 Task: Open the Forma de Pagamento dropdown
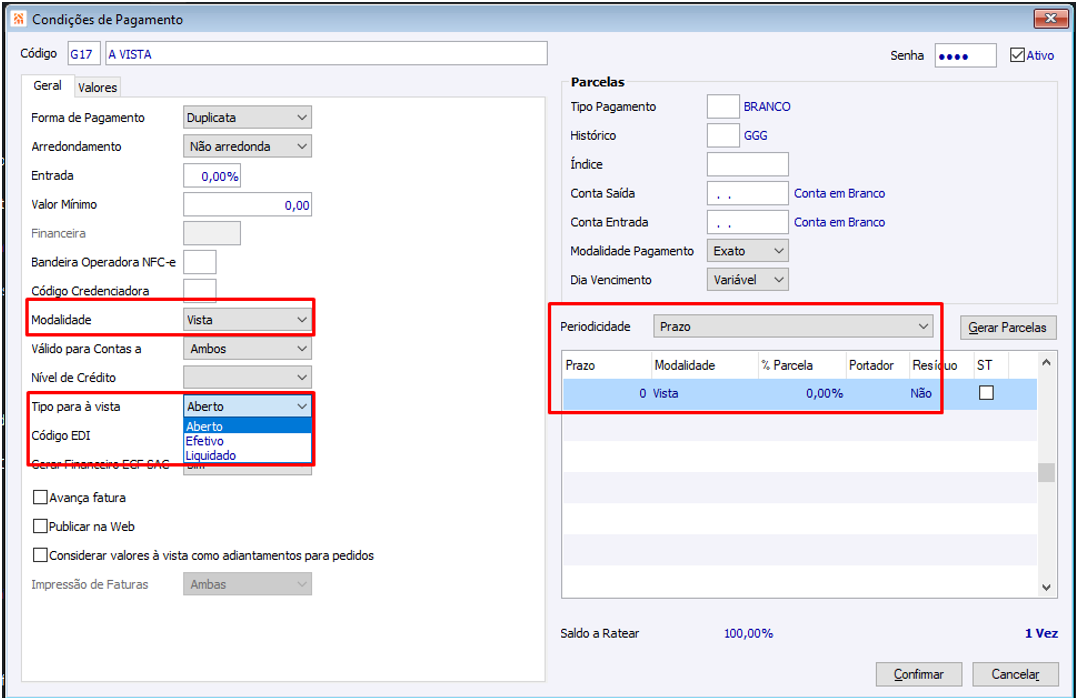click(247, 117)
